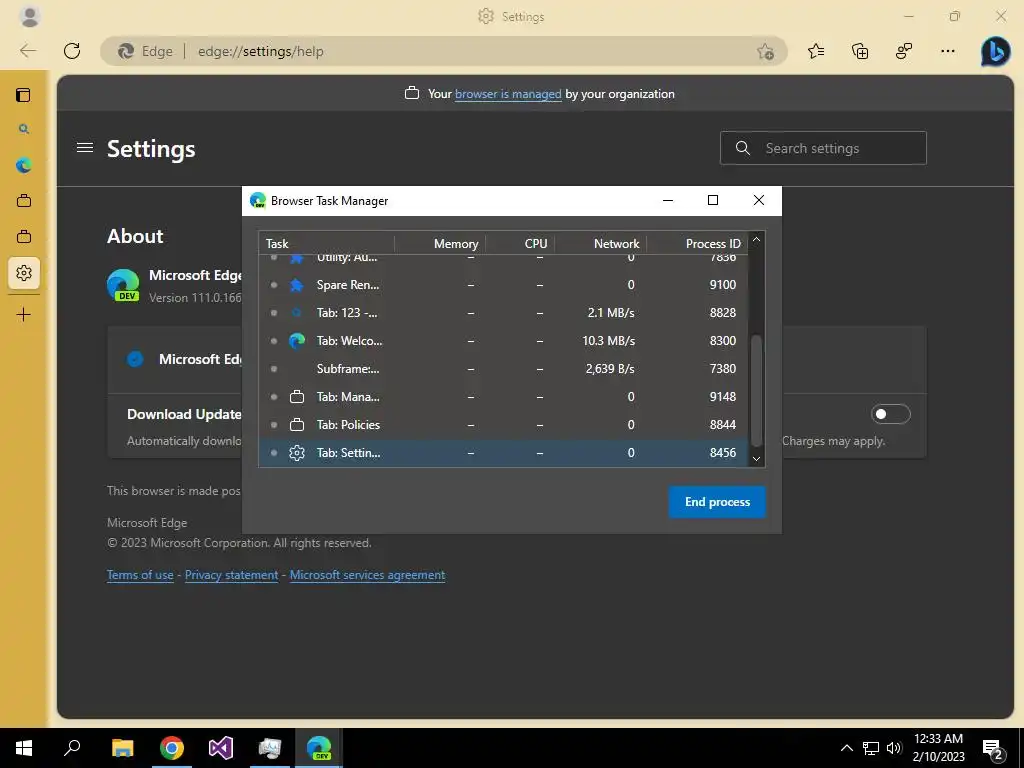Image resolution: width=1024 pixels, height=768 pixels.
Task: Click the address bar URL
Action: (261, 51)
